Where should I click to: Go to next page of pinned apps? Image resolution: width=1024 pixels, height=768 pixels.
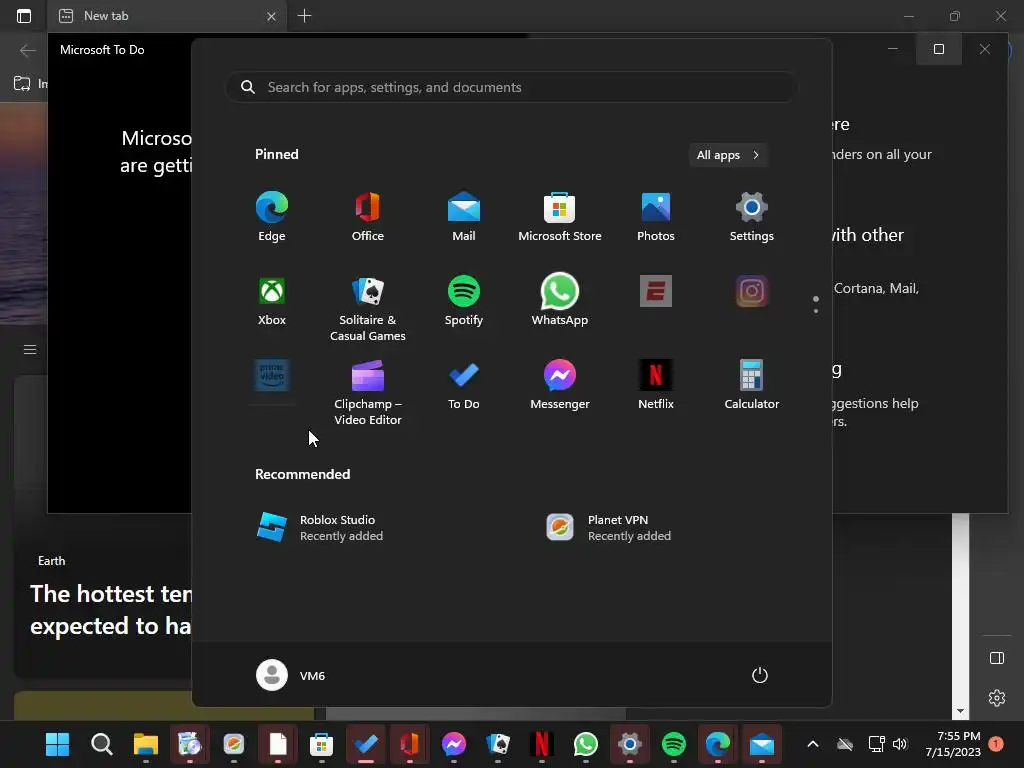click(816, 311)
